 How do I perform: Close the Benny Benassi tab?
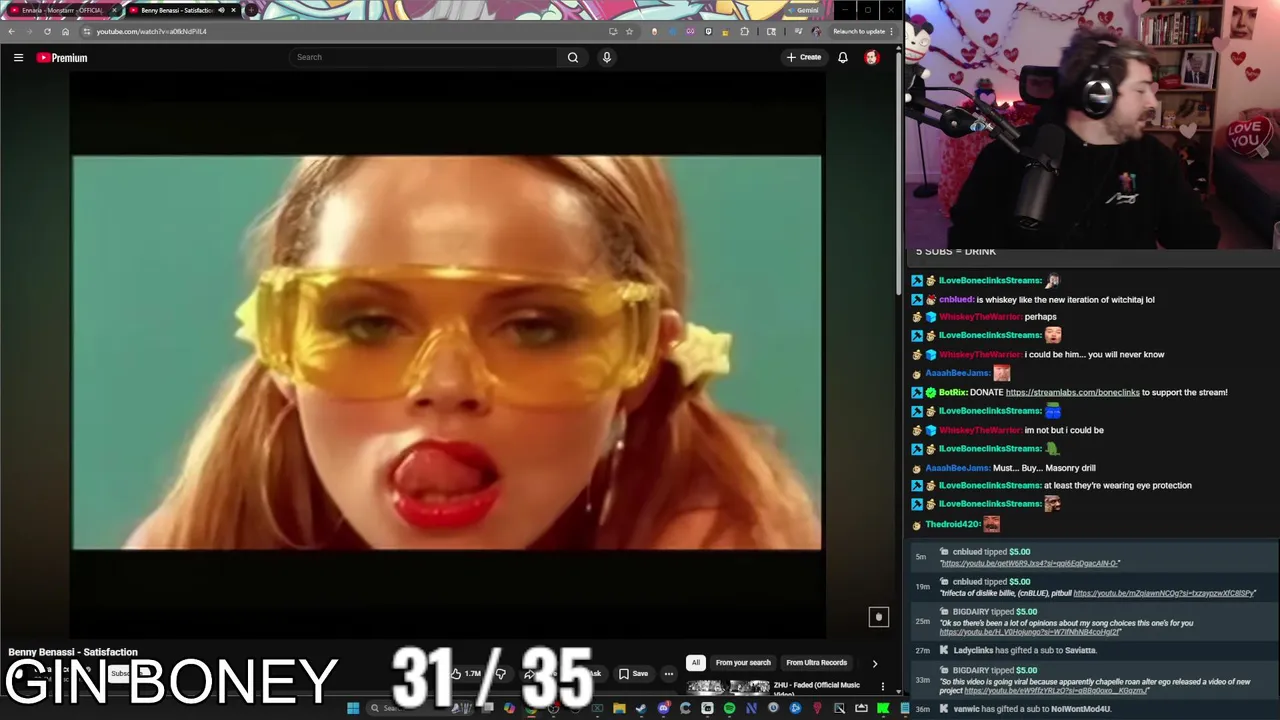pyautogui.click(x=234, y=10)
